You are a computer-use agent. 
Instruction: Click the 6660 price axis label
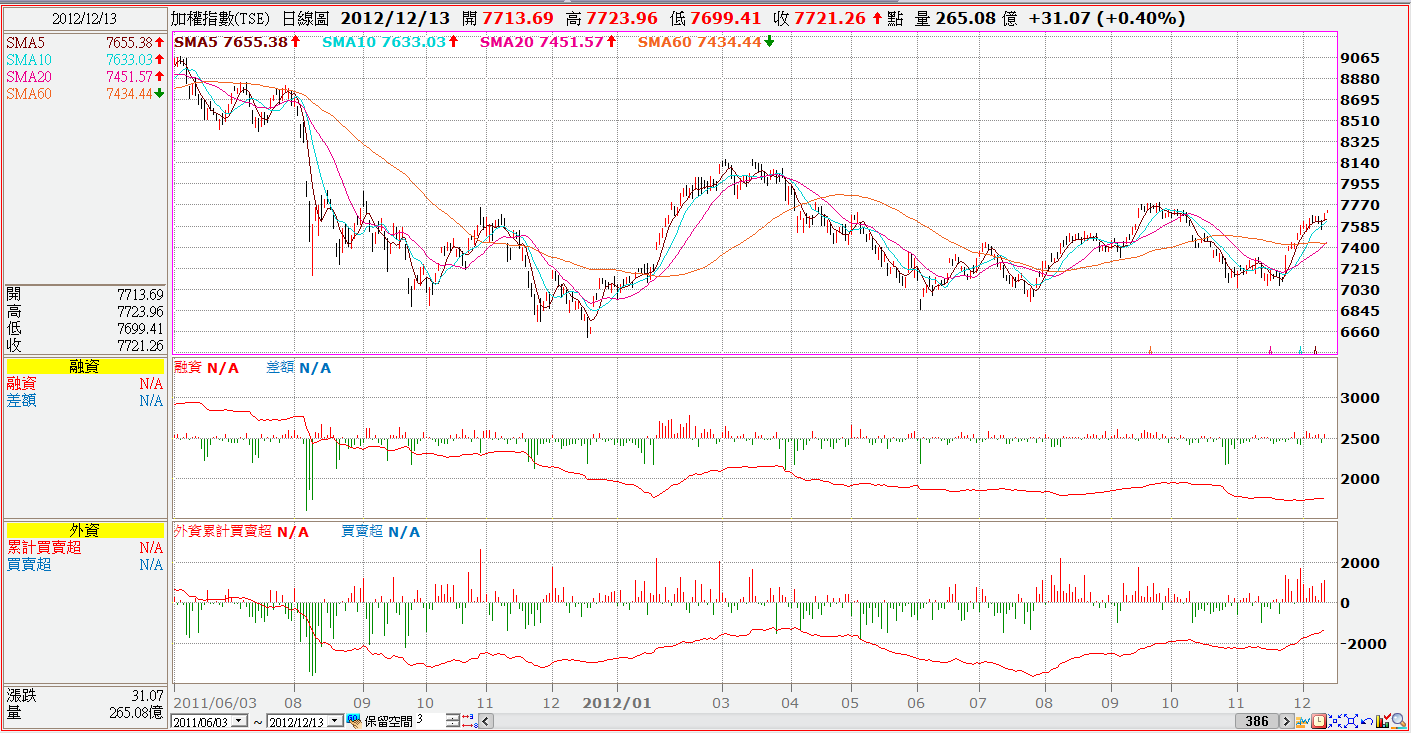tap(1359, 332)
